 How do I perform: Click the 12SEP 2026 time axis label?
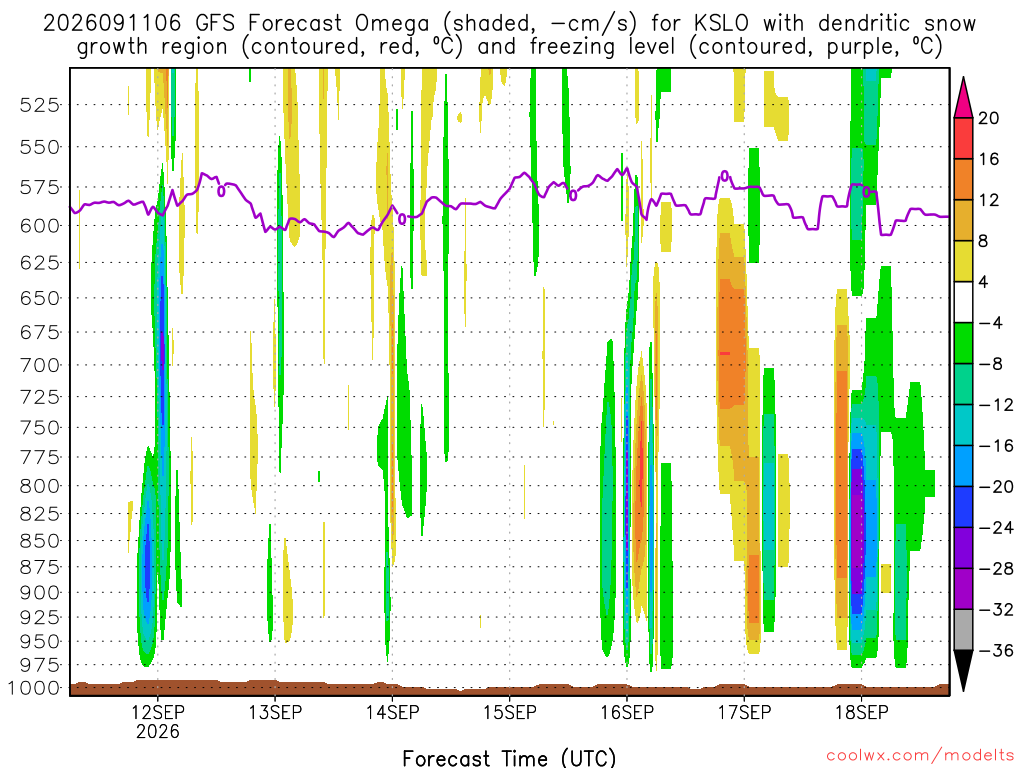[x=157, y=722]
